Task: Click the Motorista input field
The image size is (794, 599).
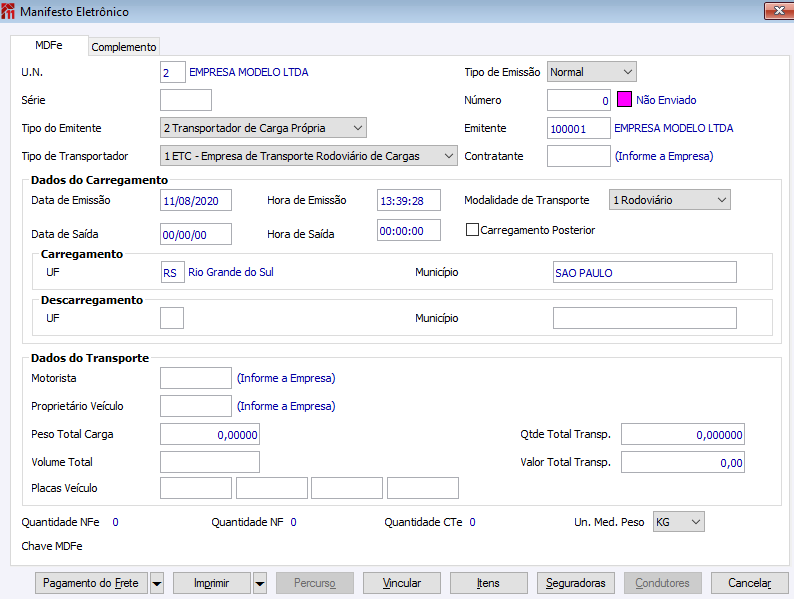Action: pos(196,378)
